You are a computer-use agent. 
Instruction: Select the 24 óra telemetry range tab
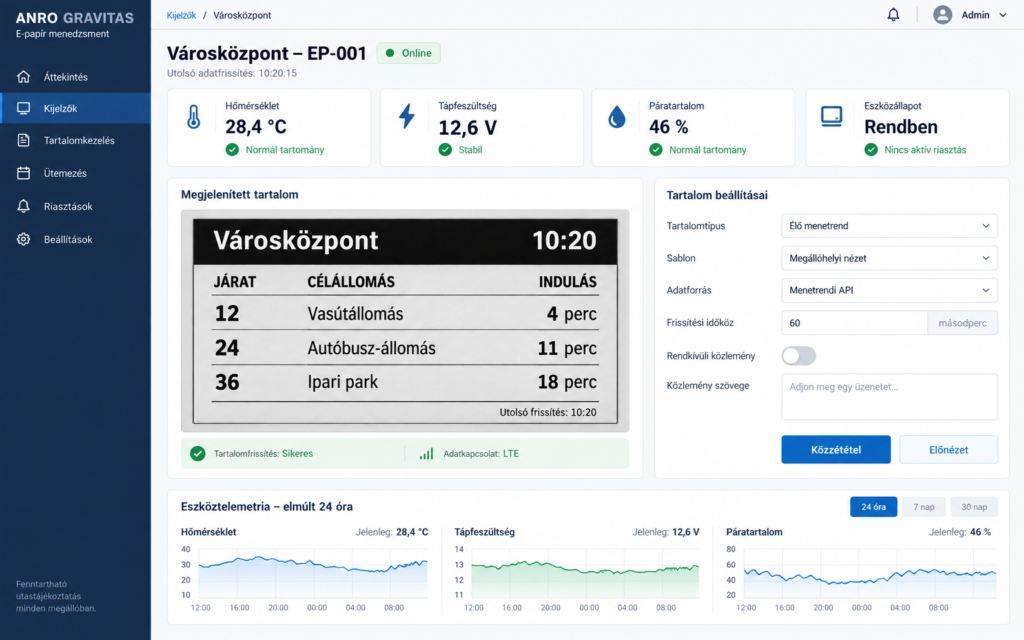(x=873, y=507)
